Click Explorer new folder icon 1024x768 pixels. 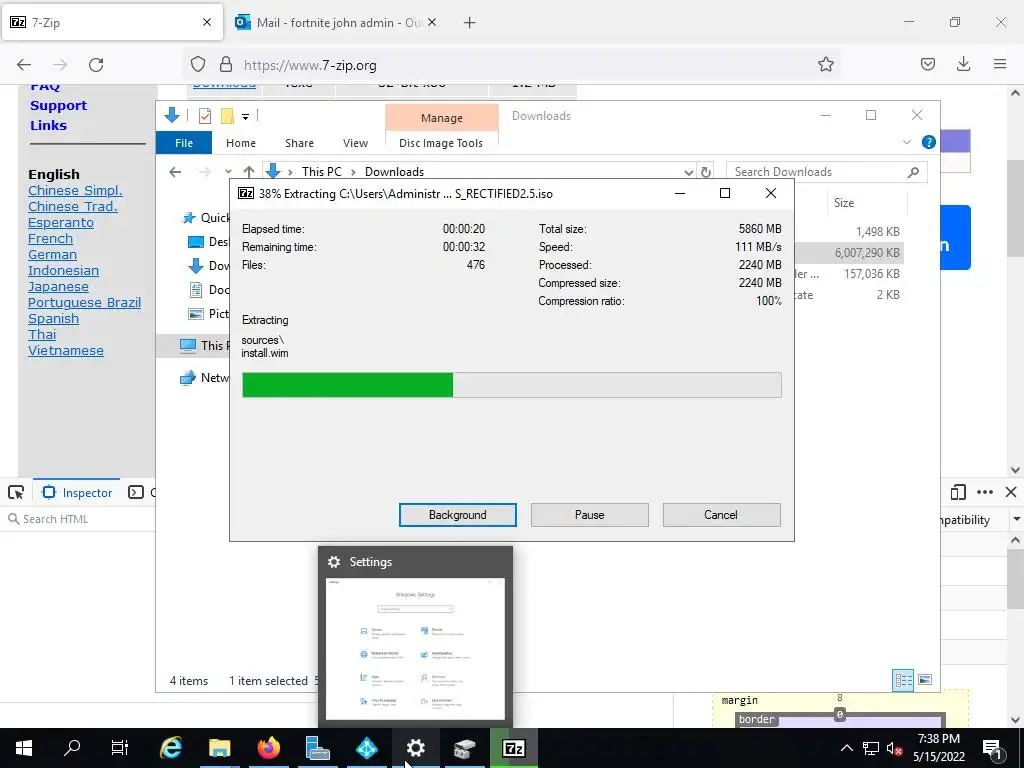[x=227, y=116]
